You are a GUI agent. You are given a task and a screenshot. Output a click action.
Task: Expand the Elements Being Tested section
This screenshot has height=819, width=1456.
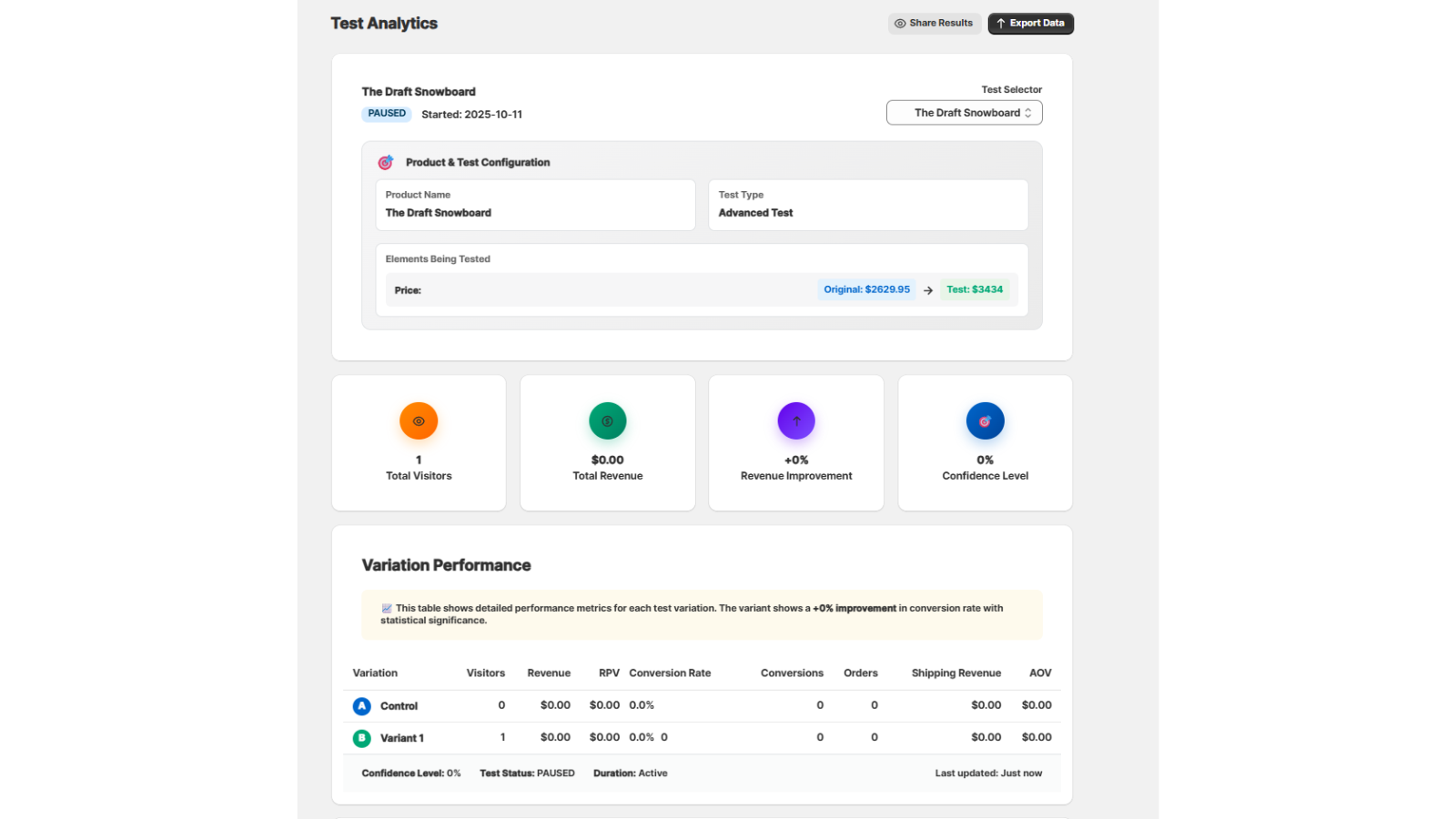coord(437,258)
